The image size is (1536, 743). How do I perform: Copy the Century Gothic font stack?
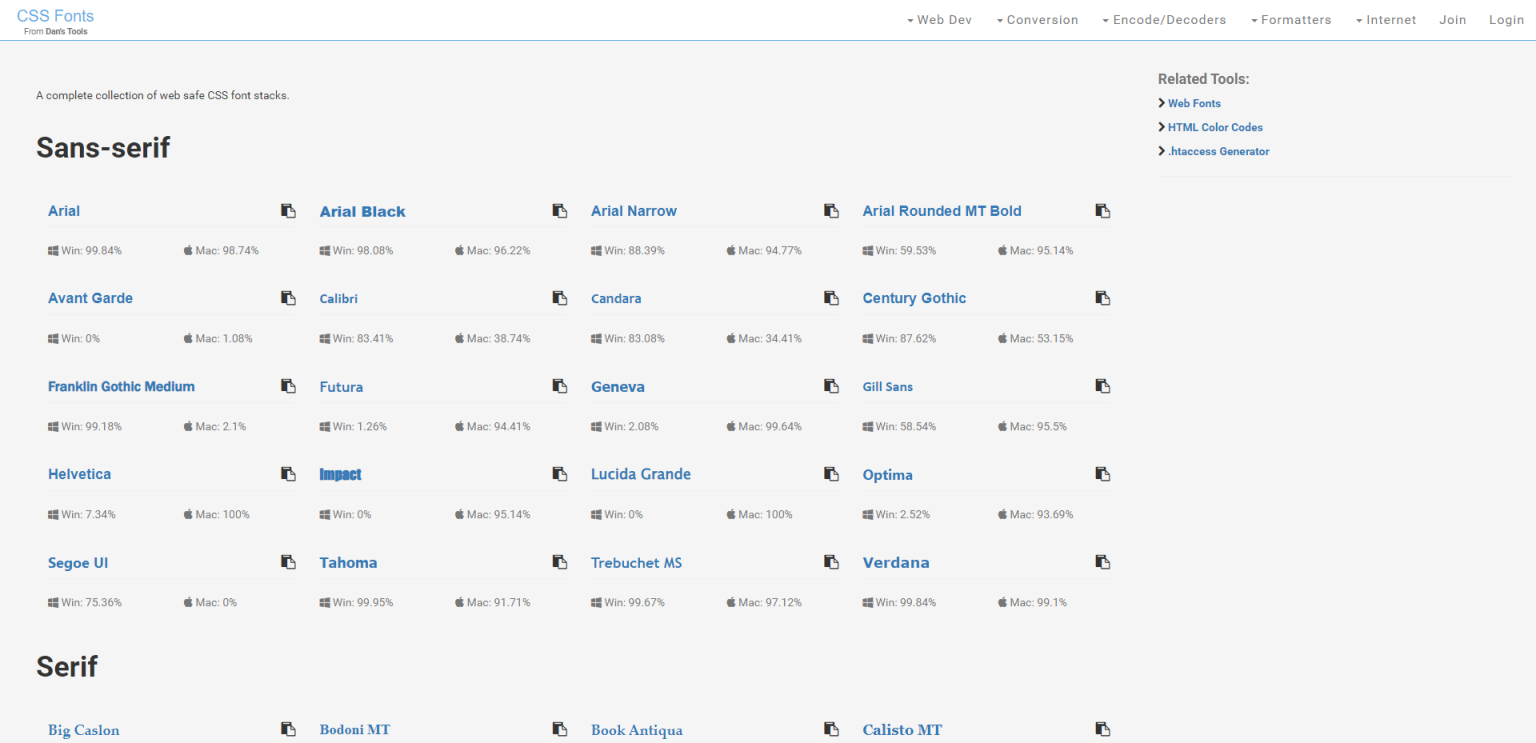[1103, 298]
